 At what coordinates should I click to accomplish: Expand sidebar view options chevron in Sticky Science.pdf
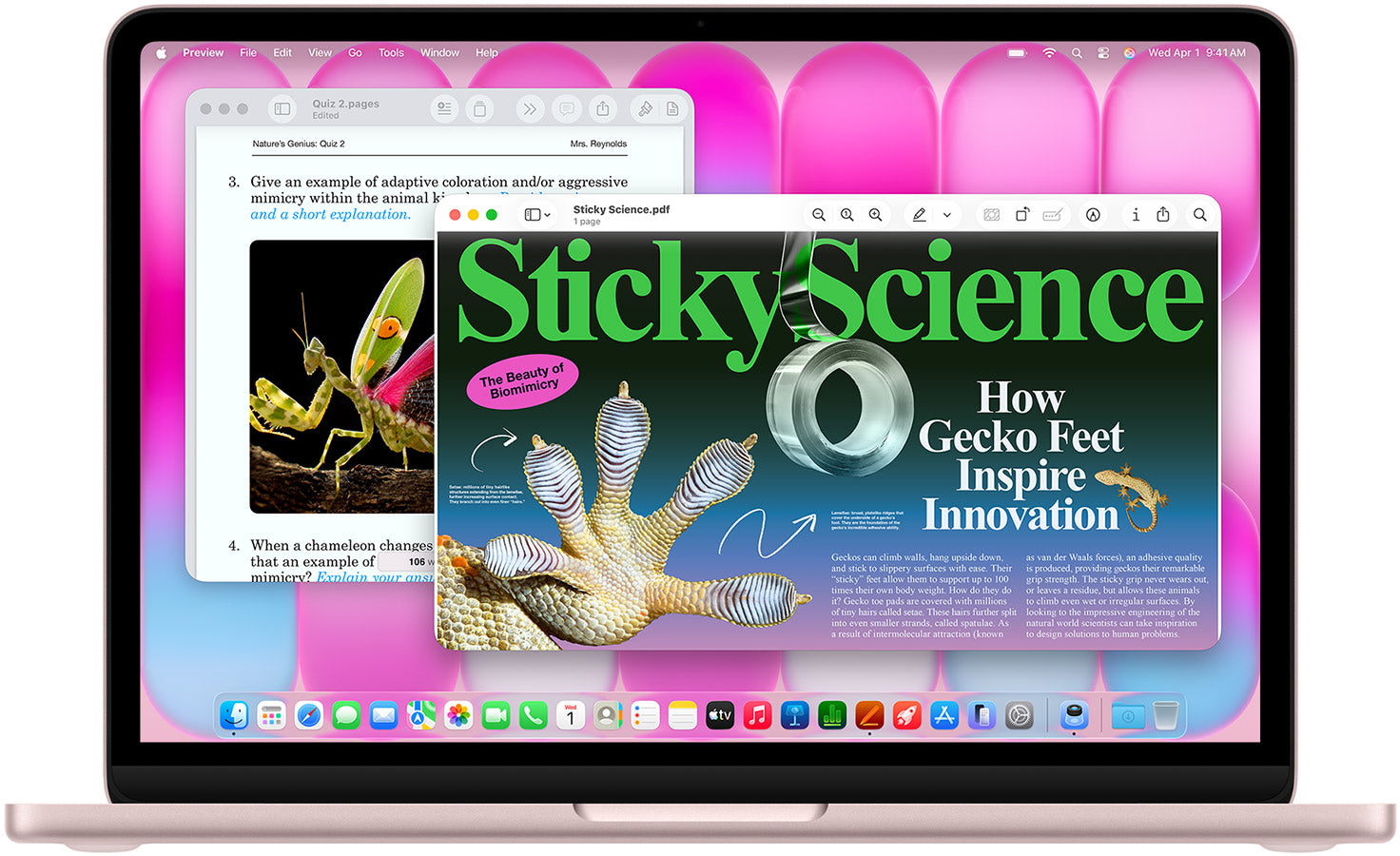tap(547, 215)
